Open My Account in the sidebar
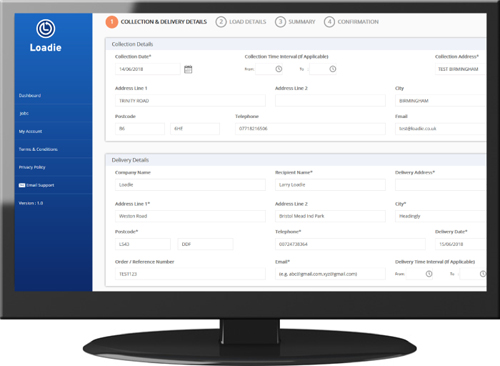 30,131
